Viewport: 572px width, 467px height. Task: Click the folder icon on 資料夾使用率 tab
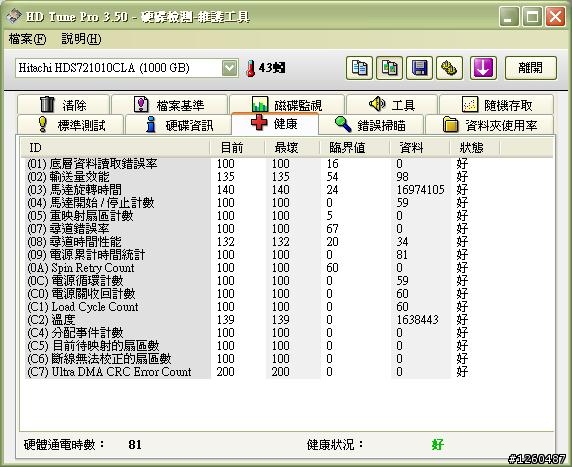pos(451,124)
